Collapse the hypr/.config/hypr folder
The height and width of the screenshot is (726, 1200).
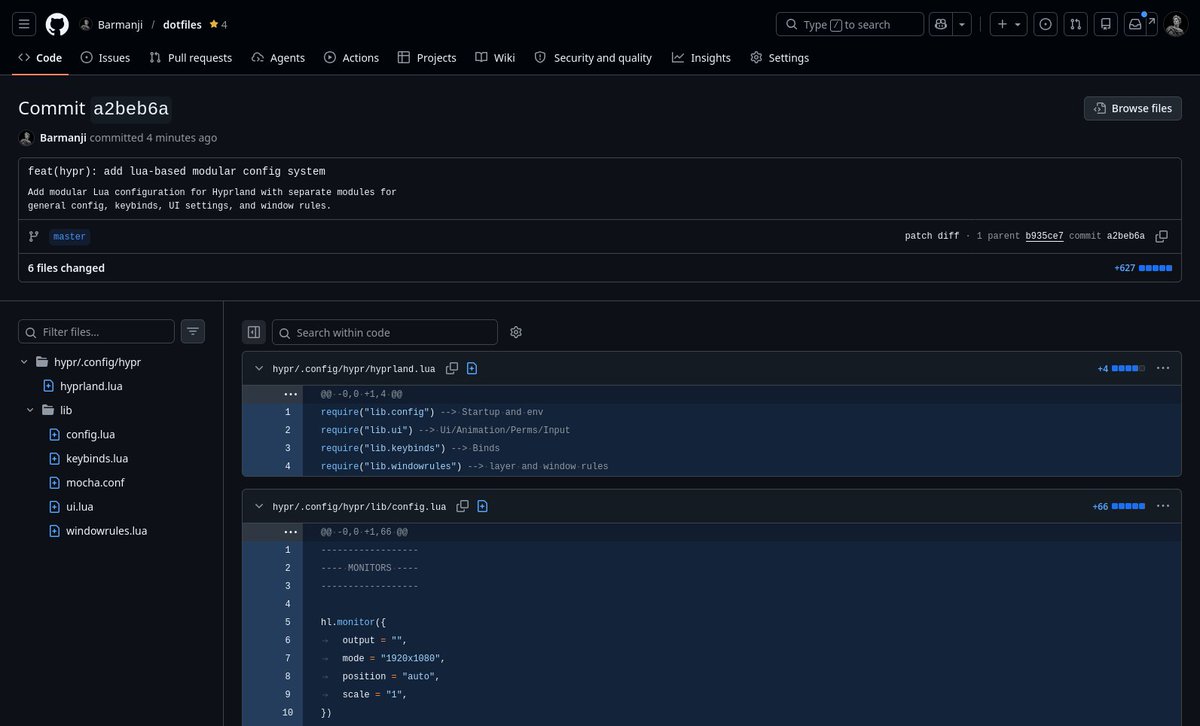pos(25,362)
